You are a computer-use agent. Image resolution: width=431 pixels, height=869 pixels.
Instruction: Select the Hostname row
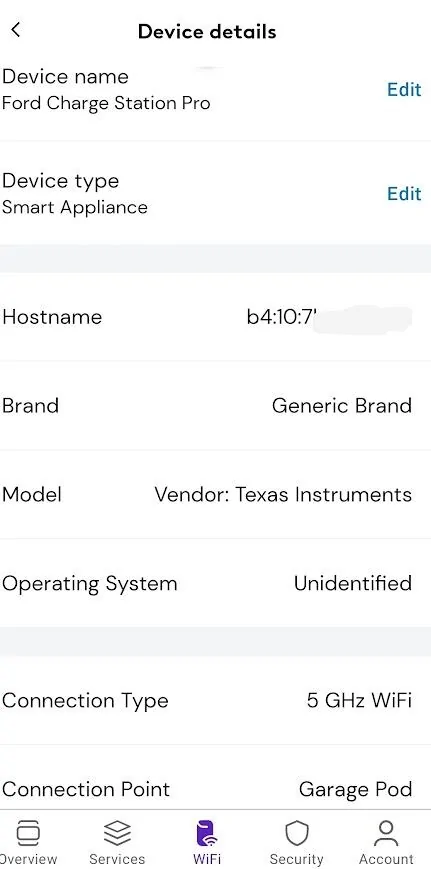click(216, 317)
